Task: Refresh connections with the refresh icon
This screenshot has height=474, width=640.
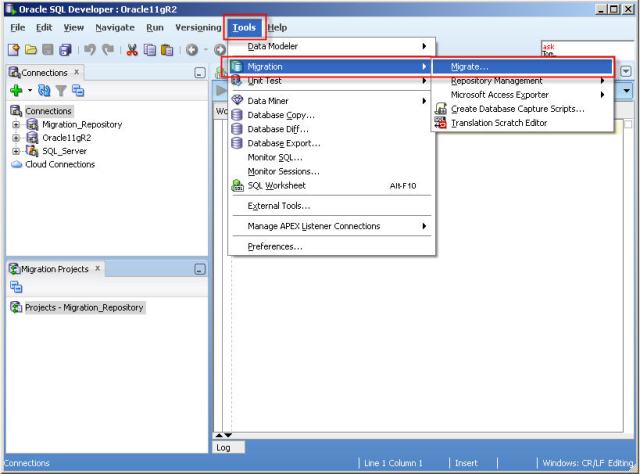Action: [44, 90]
